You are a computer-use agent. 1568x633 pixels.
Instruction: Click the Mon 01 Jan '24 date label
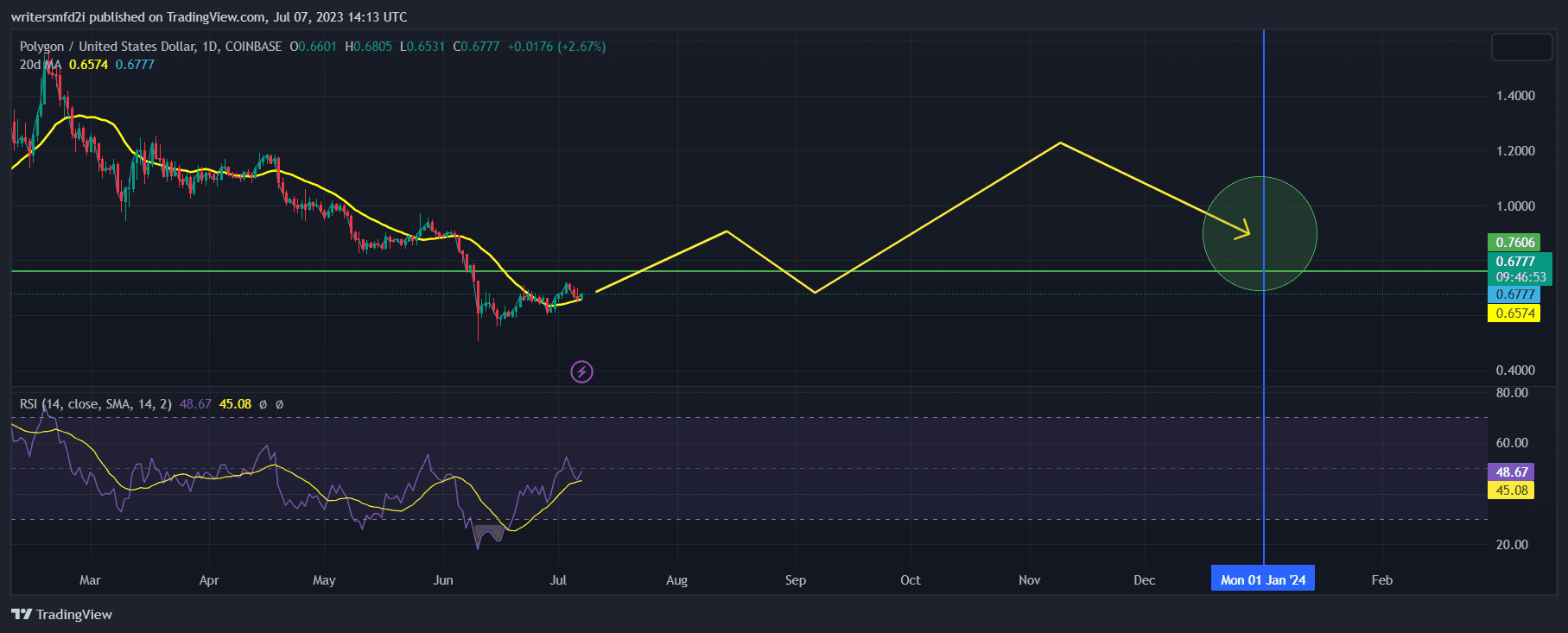pos(1262,579)
